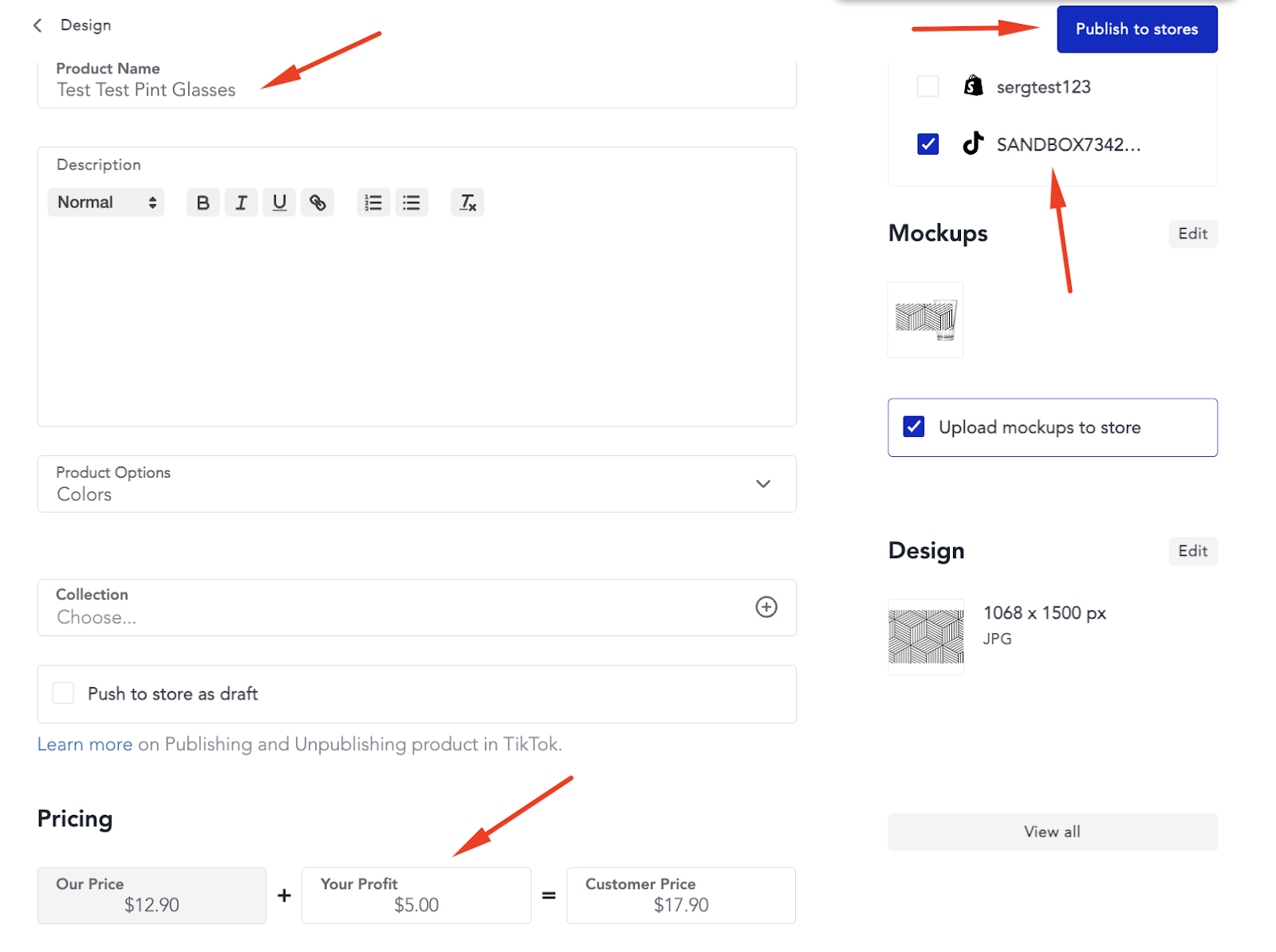
Task: Click the View all button
Action: pos(1052,832)
